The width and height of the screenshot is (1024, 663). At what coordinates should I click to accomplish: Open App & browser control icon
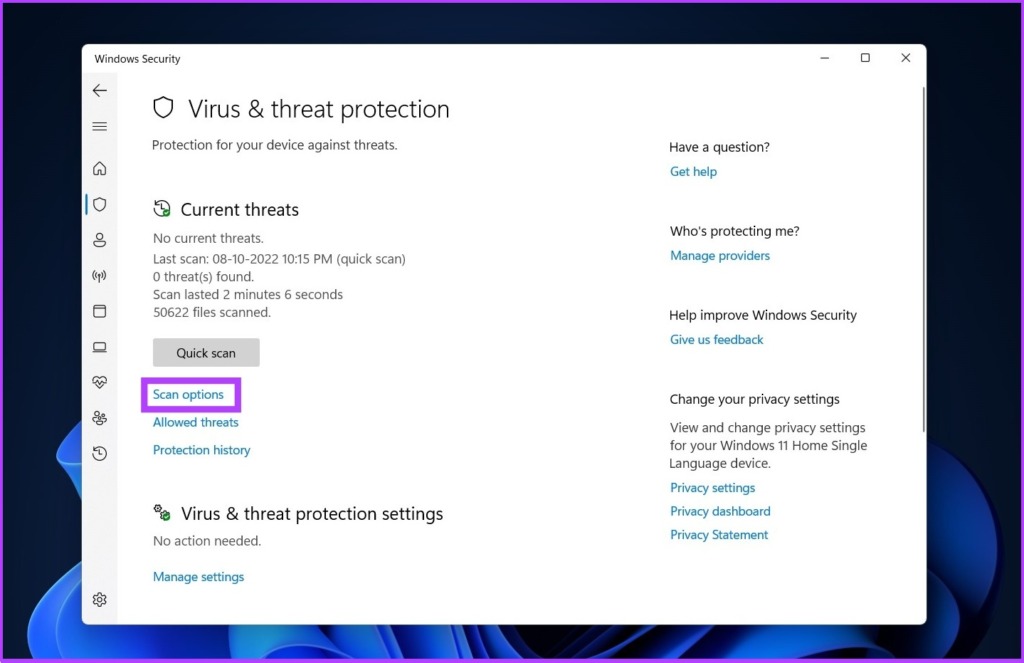pos(99,311)
